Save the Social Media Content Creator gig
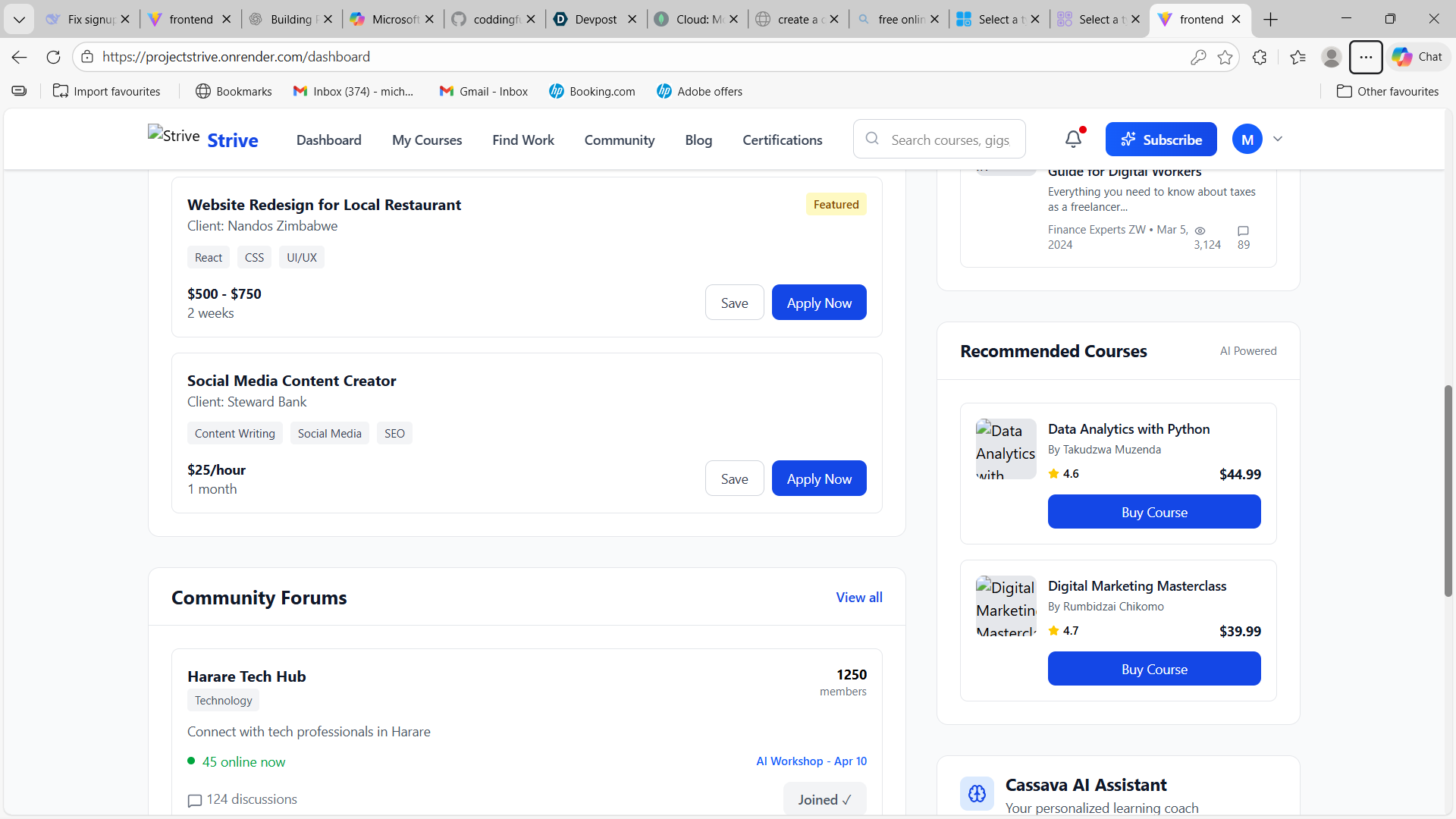The height and width of the screenshot is (819, 1456). point(734,479)
